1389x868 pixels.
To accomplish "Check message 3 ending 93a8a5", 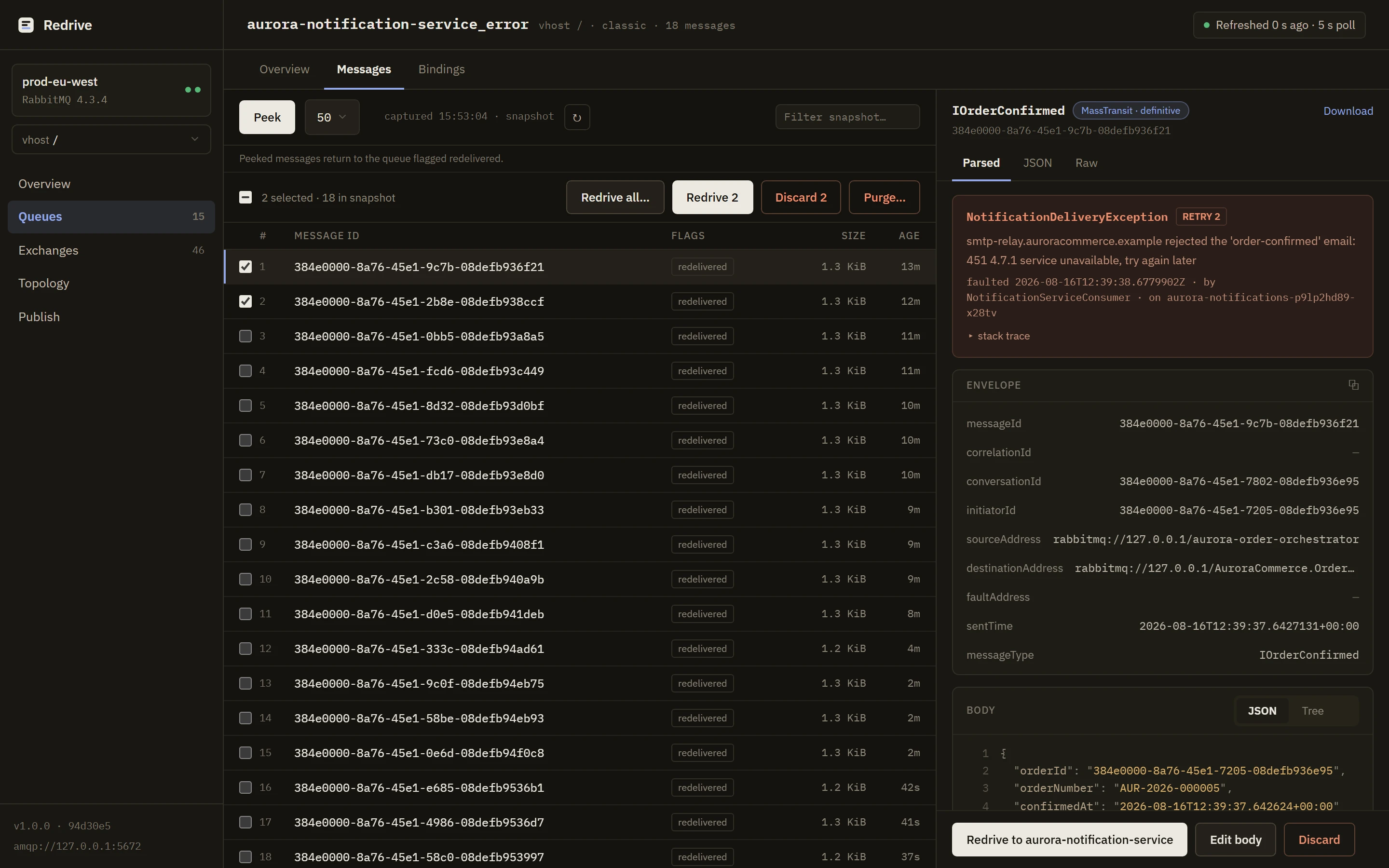I will point(245,336).
